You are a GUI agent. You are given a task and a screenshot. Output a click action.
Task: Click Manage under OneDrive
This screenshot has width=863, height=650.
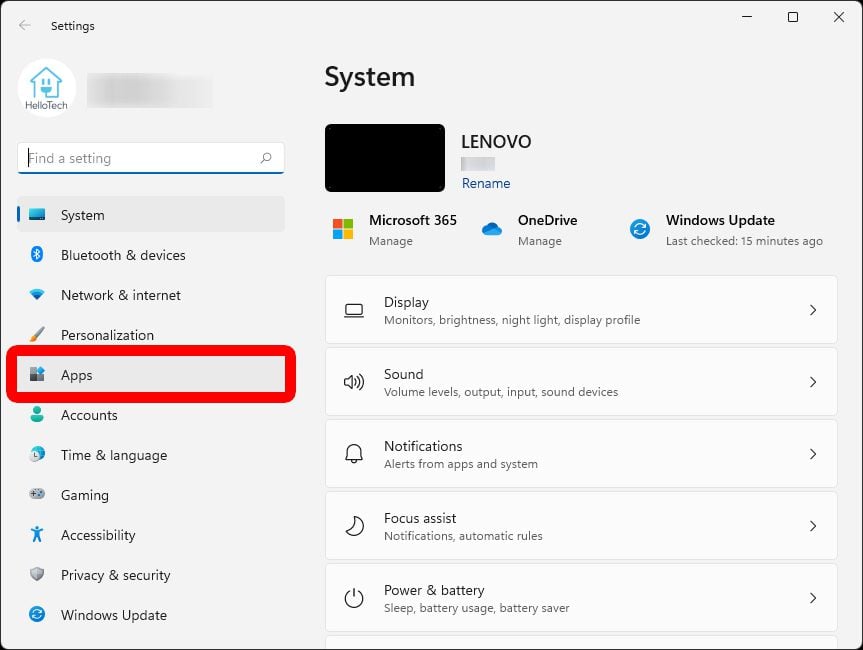[x=539, y=241]
